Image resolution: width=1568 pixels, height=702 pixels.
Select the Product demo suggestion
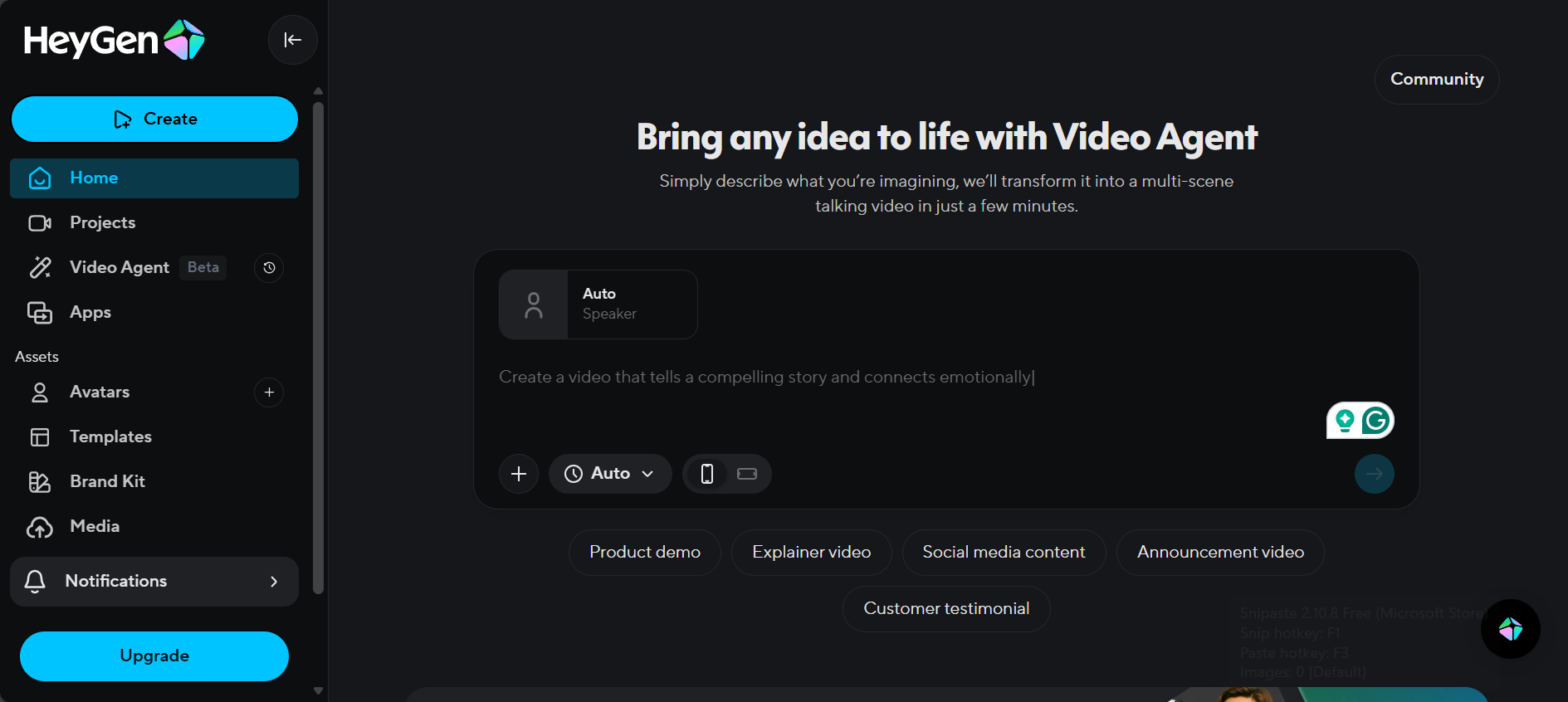click(x=645, y=553)
